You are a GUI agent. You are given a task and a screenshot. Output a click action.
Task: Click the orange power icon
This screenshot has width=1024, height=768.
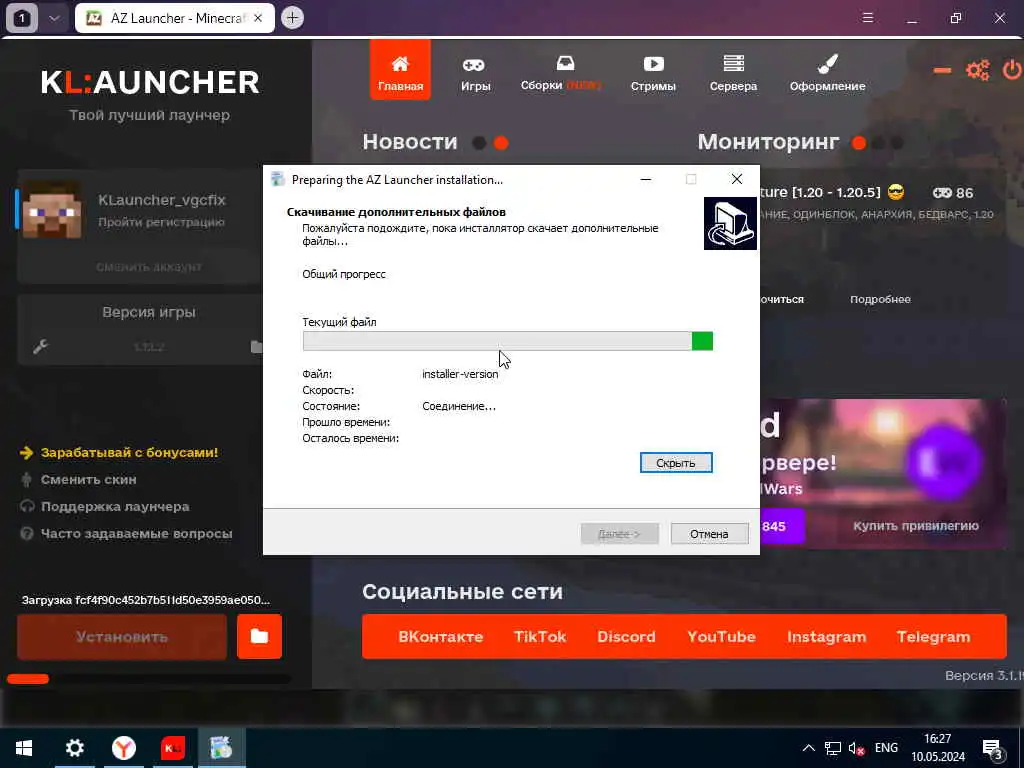point(1012,70)
